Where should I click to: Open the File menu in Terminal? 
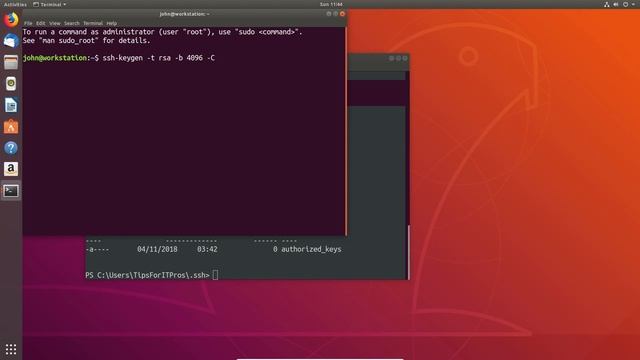tap(28, 23)
